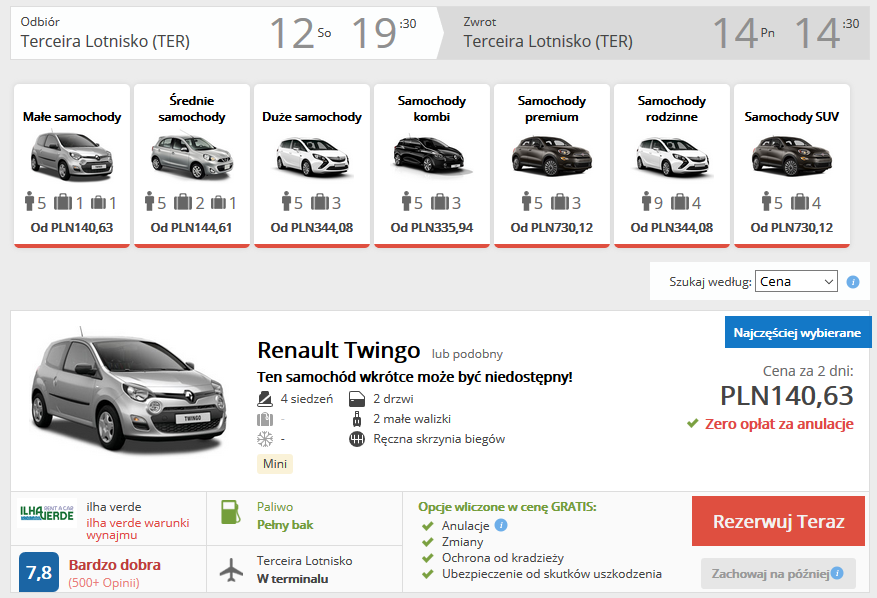Edit return location under Zwrot
This screenshot has width=877, height=598.
click(x=548, y=41)
